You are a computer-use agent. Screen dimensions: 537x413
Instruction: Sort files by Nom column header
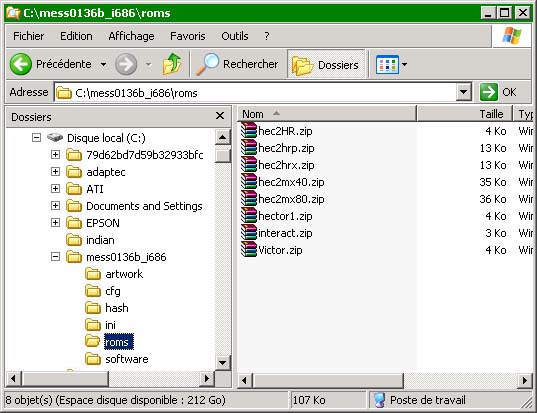(327, 114)
